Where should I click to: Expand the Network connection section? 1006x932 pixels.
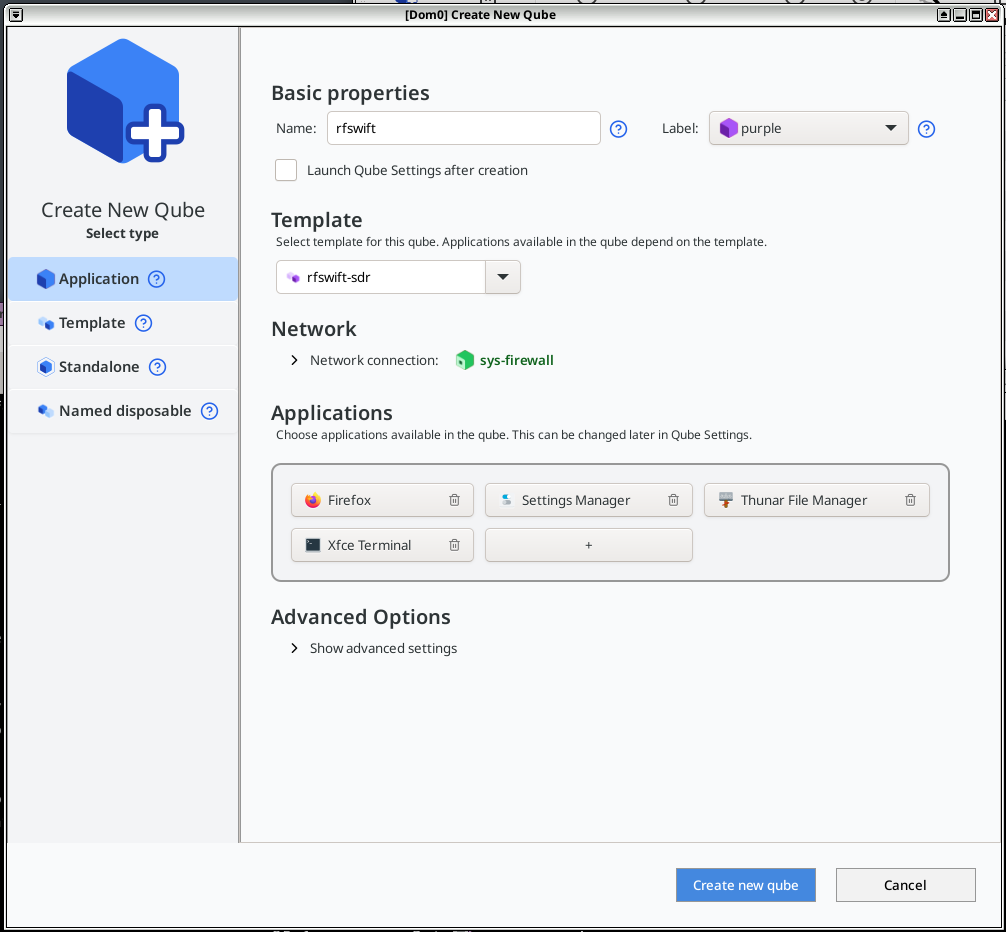click(293, 360)
